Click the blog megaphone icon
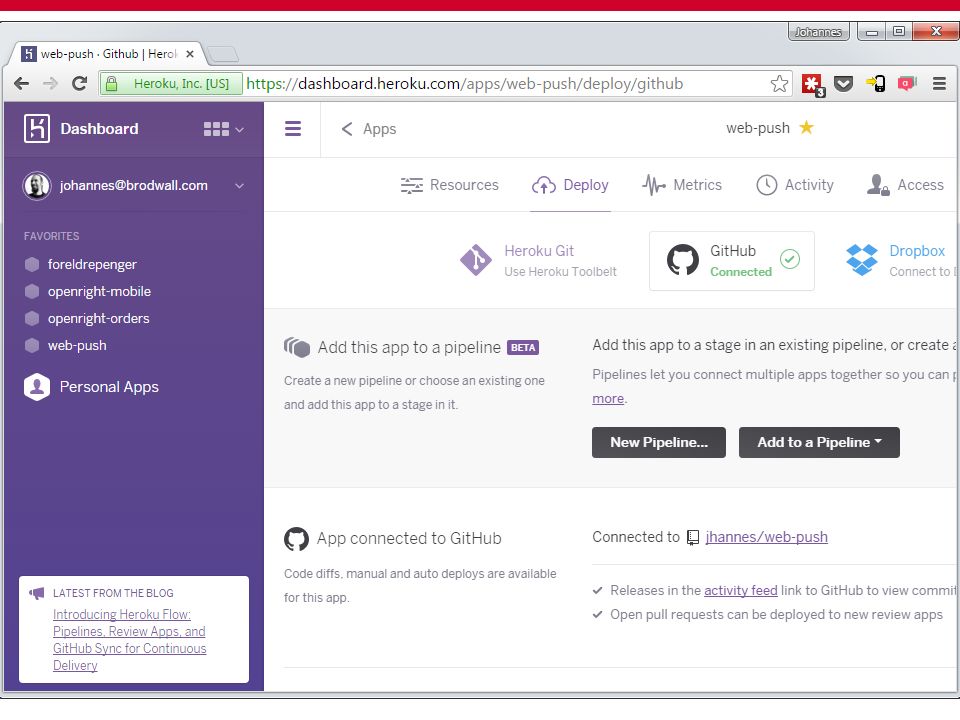This screenshot has width=960, height=720. 37,593
